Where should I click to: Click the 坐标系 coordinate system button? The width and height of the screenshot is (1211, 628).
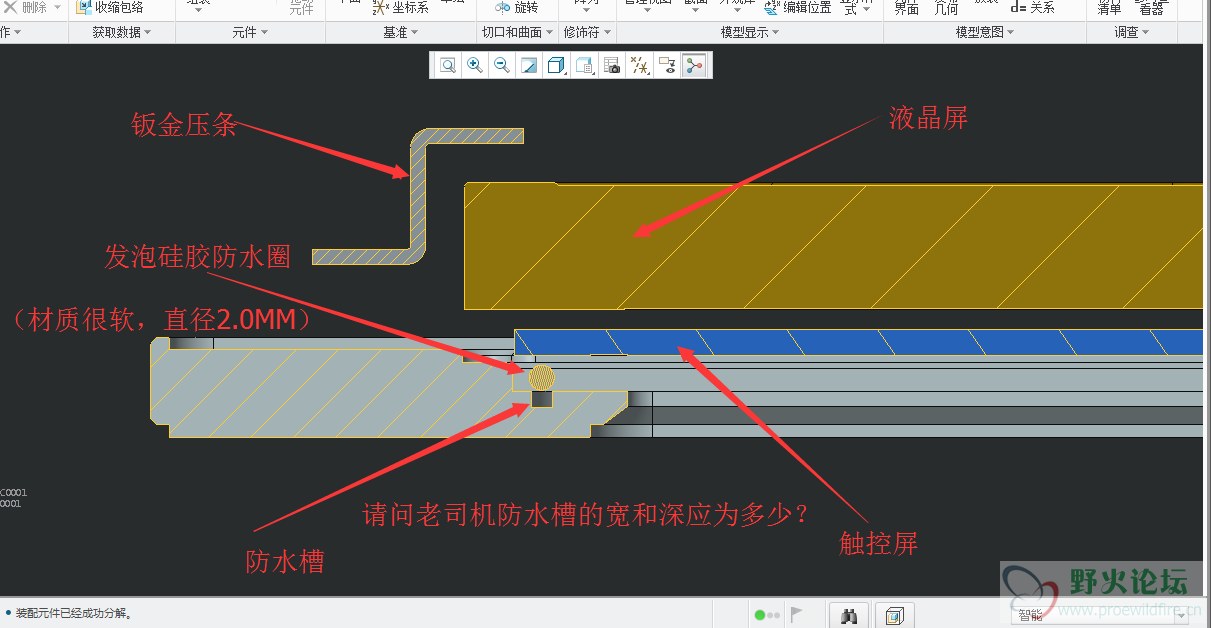pos(400,8)
